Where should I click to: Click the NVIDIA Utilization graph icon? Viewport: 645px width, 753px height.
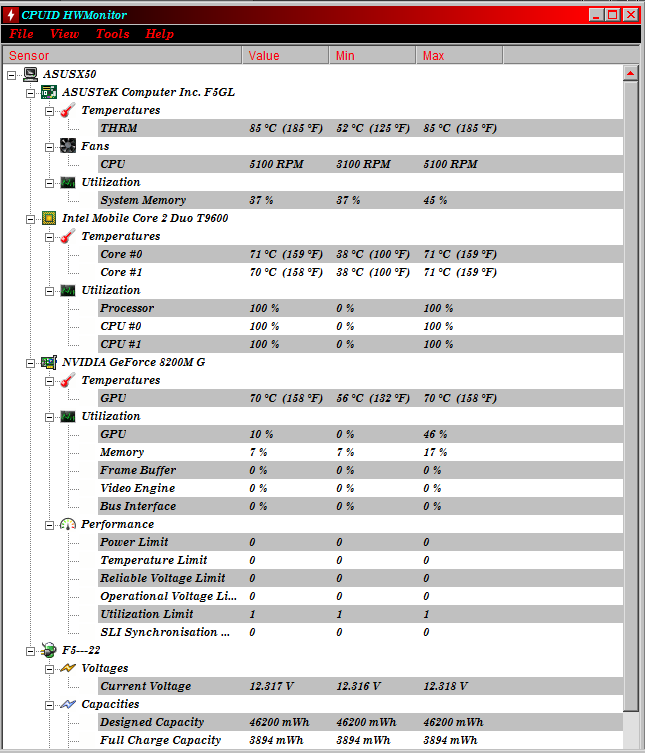[68, 416]
